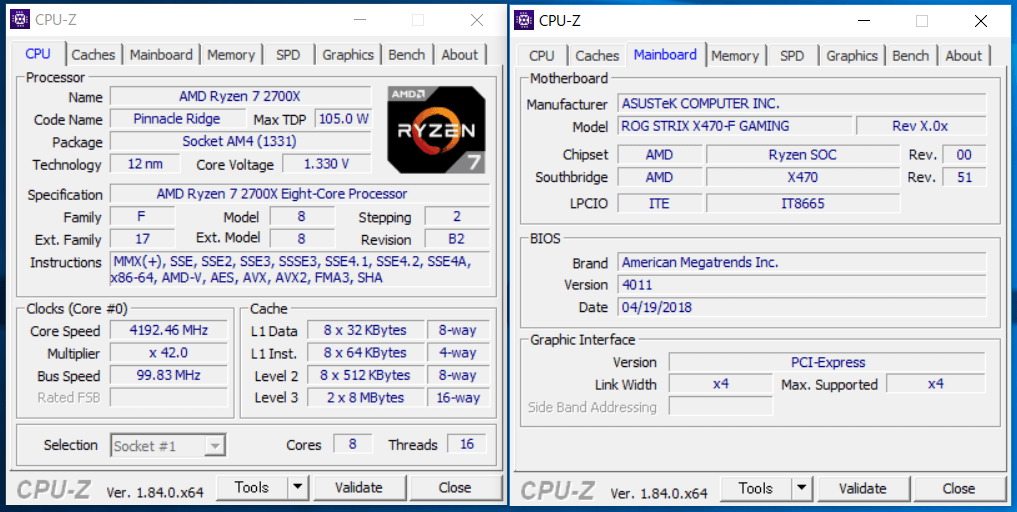Image resolution: width=1017 pixels, height=512 pixels.
Task: Close the right CPU-Z window via X
Action: coord(981,21)
